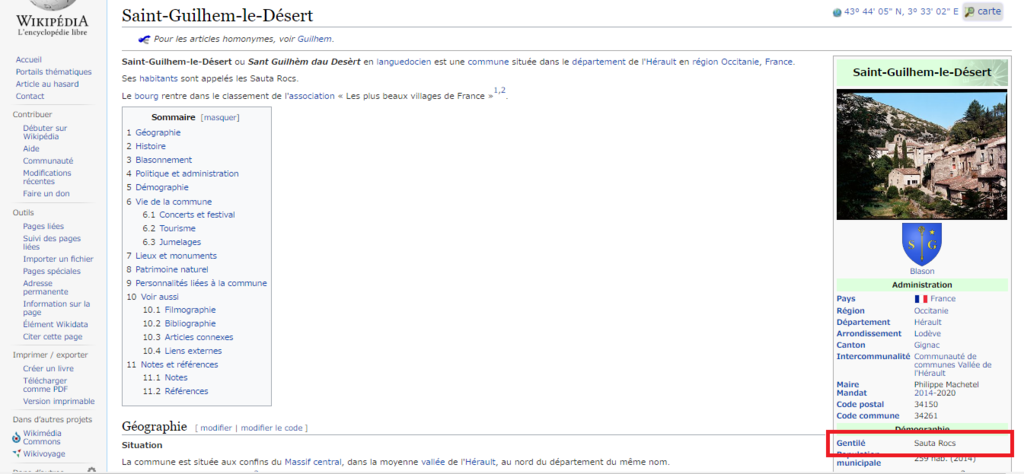The height and width of the screenshot is (474, 1024).
Task: Jump to 6.2 Tourisme
Action: pos(168,229)
